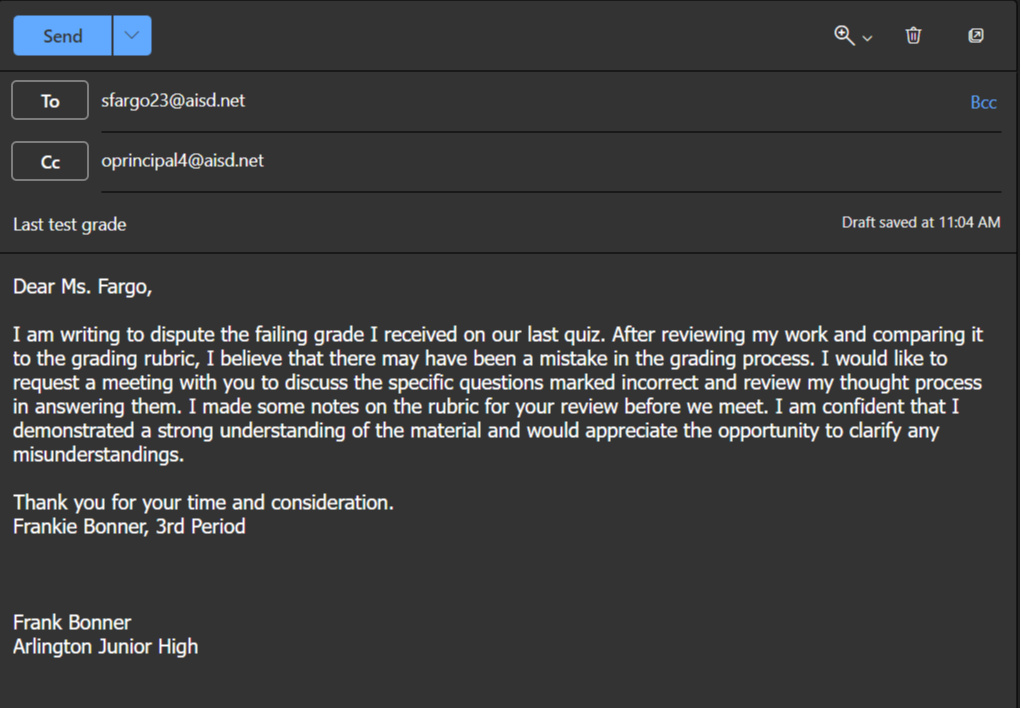Click the 'Arlington Junior High' signature line
Screen dimensions: 1021x708
[105, 647]
